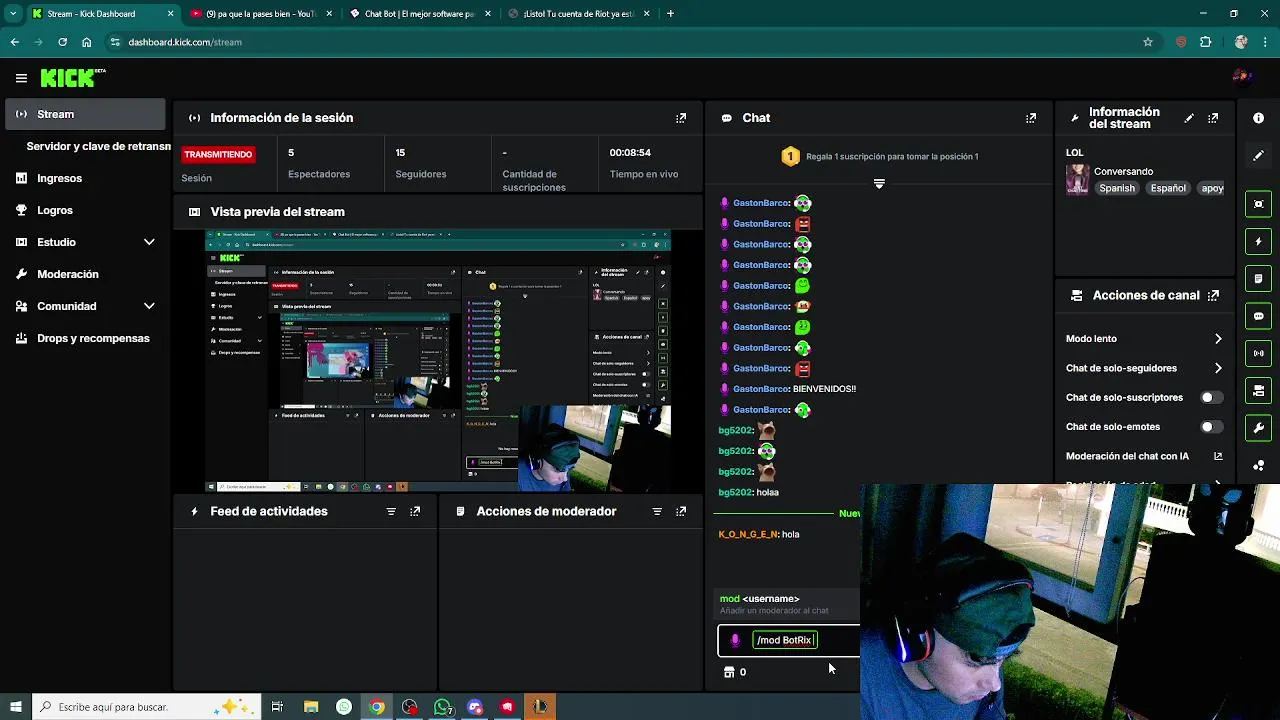Toggle Chat de solo-emotes switch
Screen dimensions: 1280x720
pos(1211,427)
